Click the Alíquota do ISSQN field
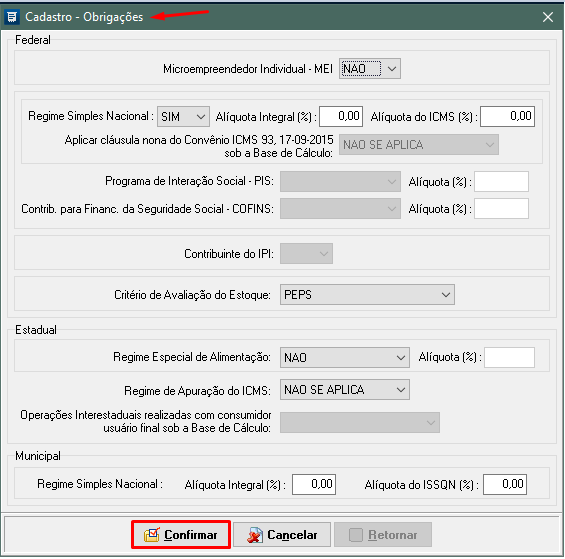 pos(505,484)
